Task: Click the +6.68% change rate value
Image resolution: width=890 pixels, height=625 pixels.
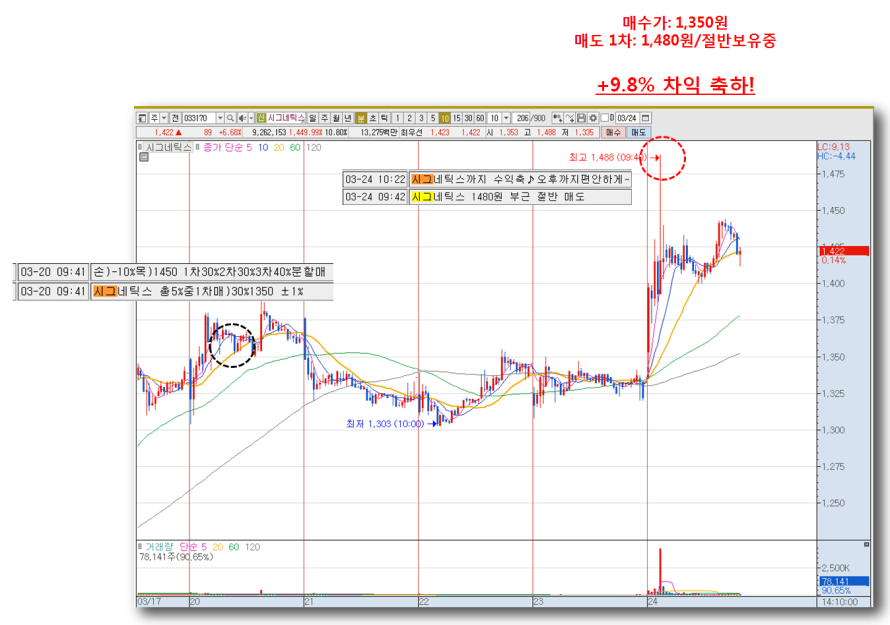Action: click(x=230, y=132)
